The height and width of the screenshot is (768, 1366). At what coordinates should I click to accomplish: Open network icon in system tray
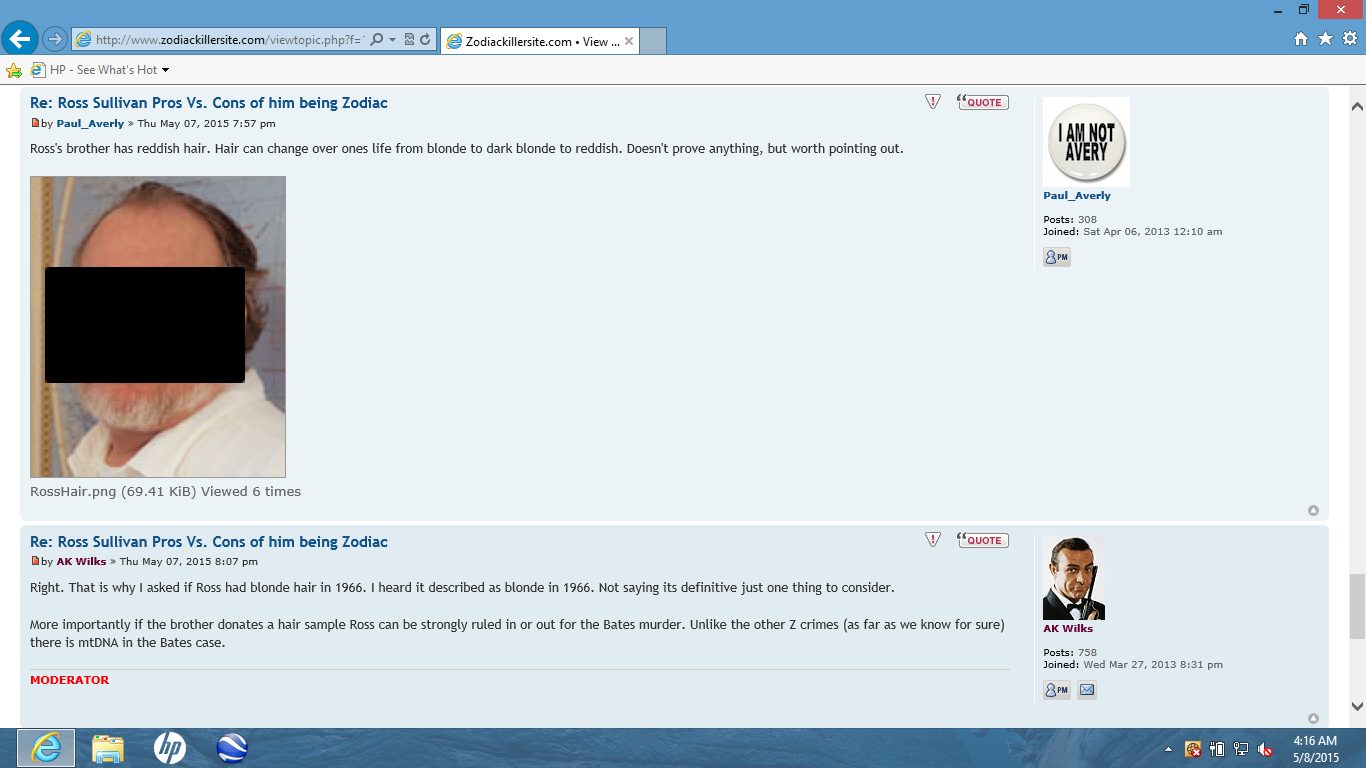(1241, 749)
